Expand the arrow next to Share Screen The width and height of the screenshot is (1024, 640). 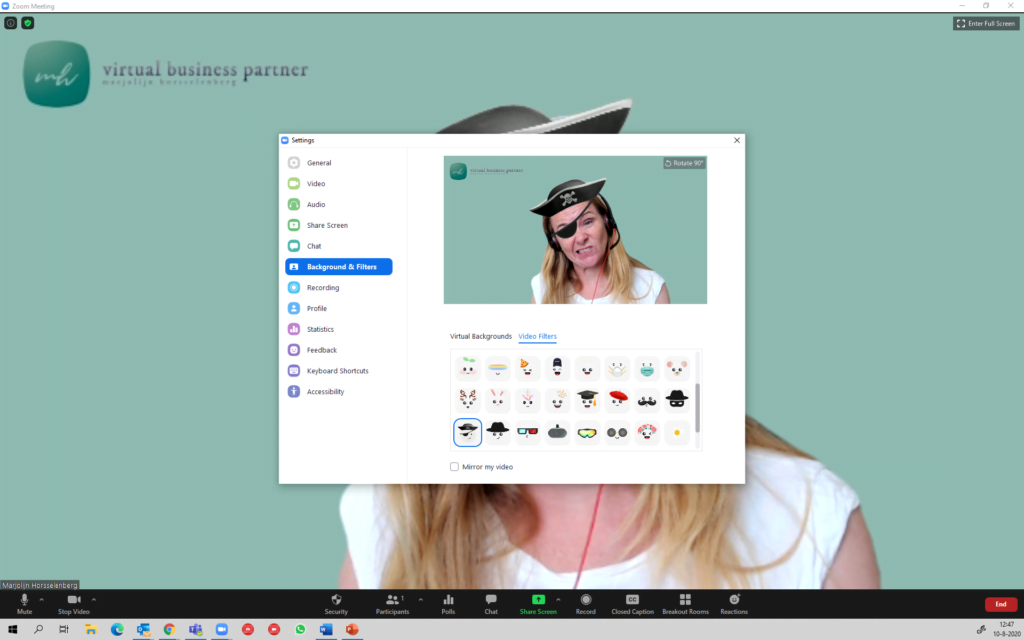pyautogui.click(x=558, y=599)
